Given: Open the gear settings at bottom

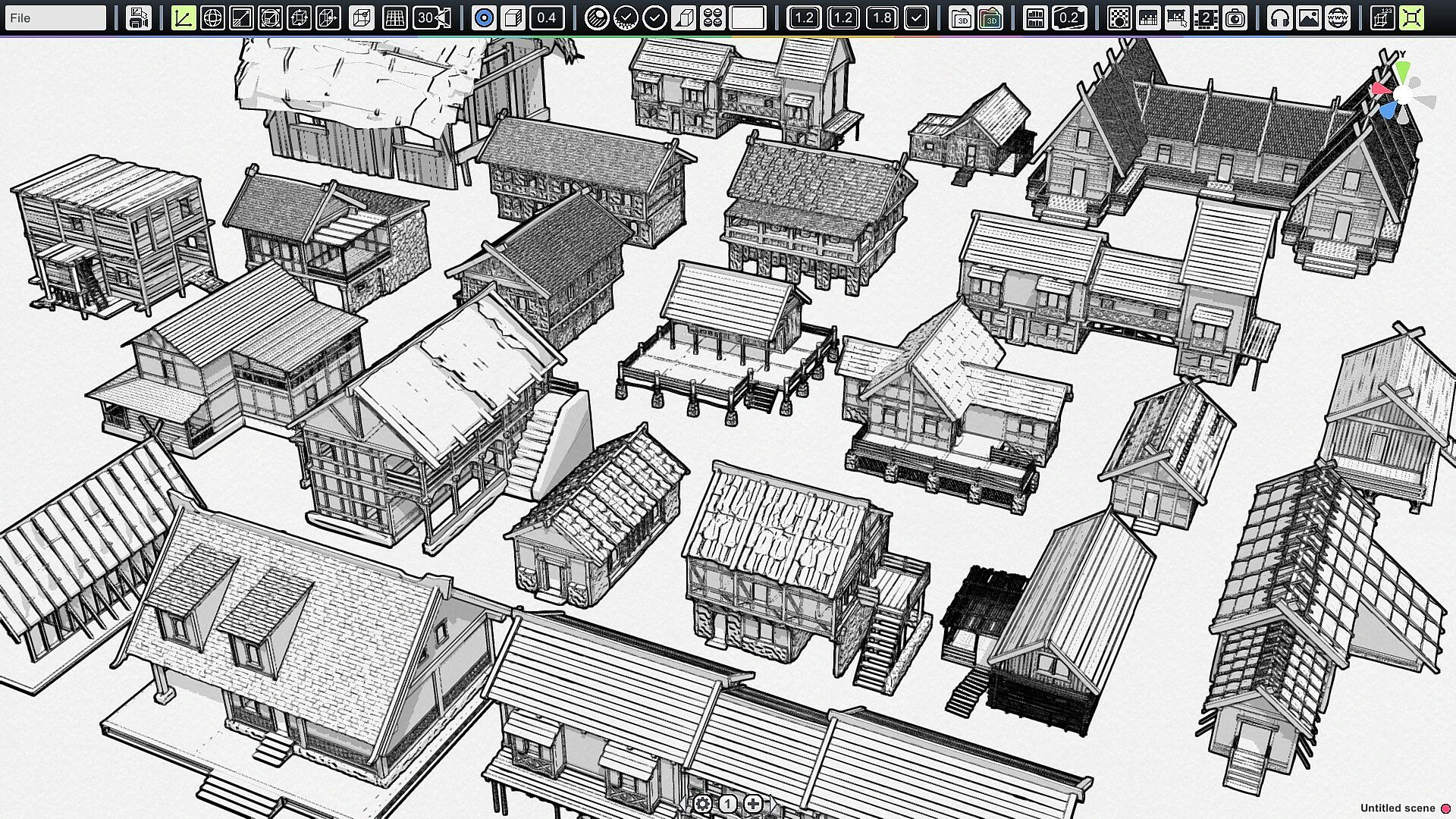Looking at the screenshot, I should coord(702,804).
